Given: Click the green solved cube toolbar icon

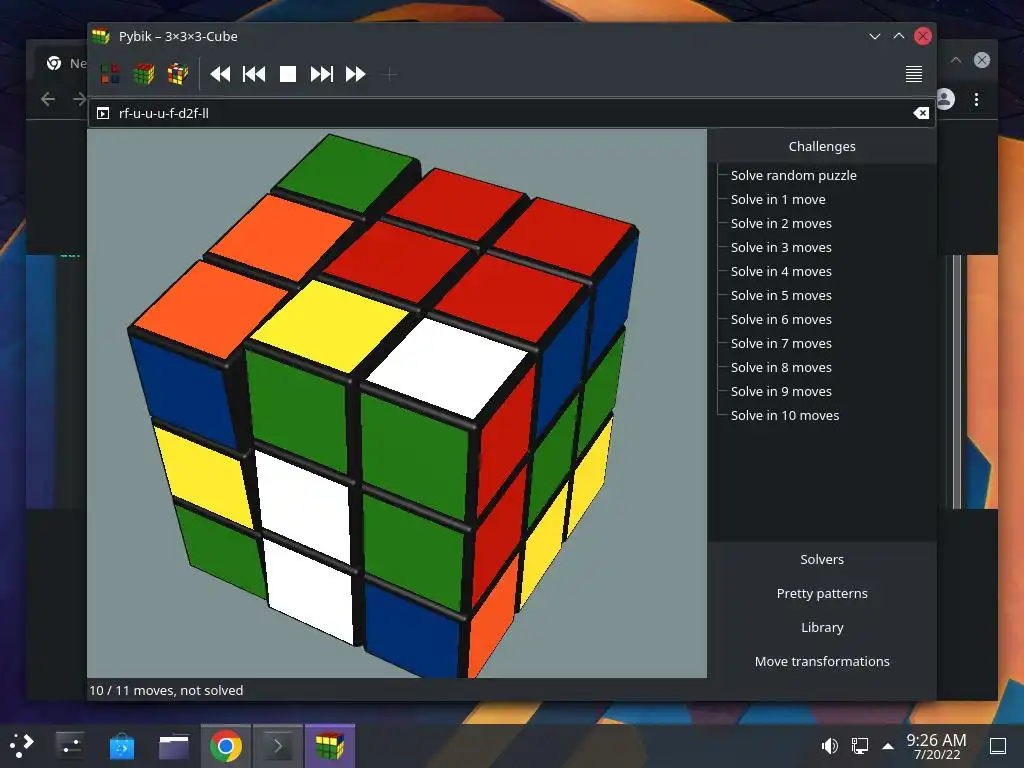Looking at the screenshot, I should (x=144, y=74).
